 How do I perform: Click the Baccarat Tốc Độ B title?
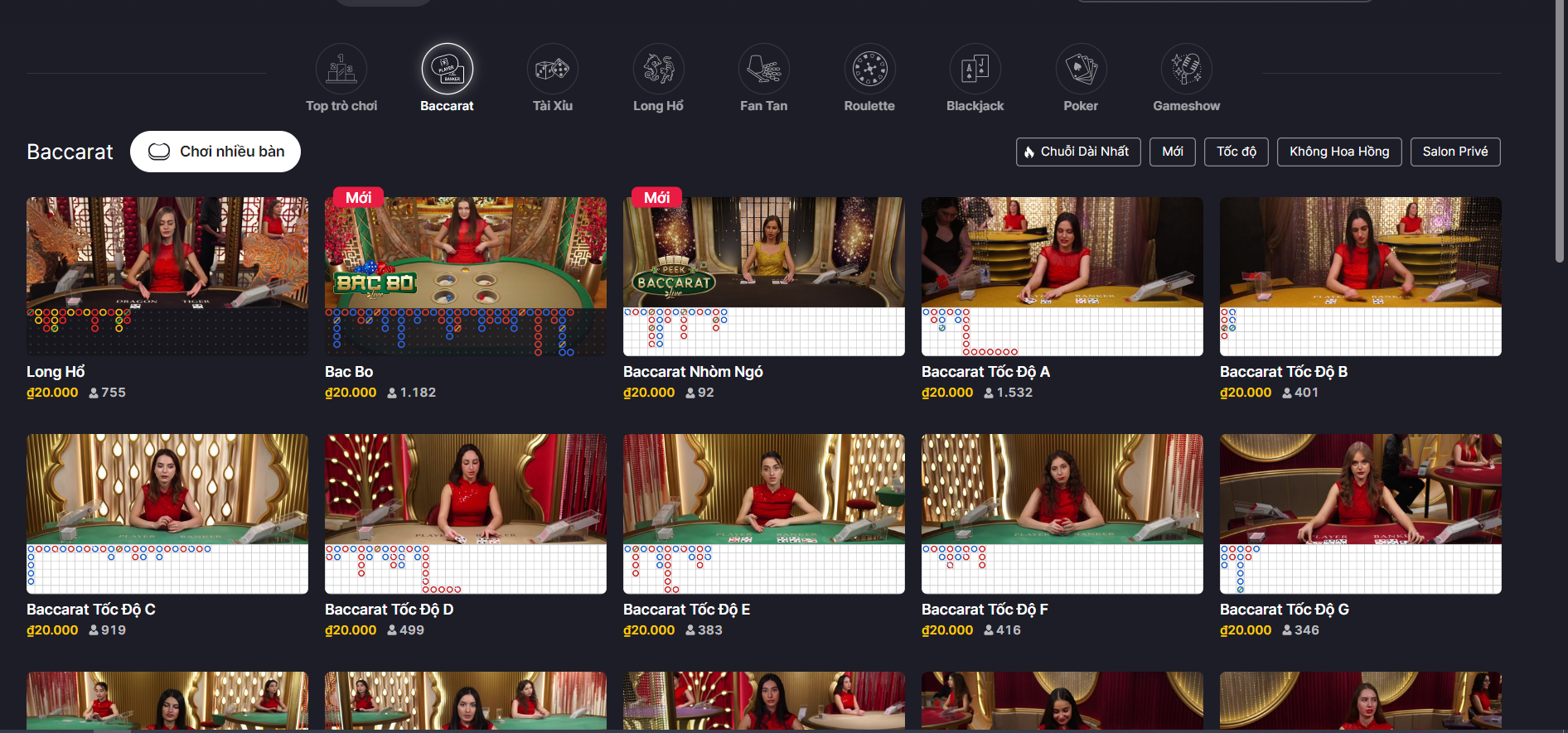1284,372
